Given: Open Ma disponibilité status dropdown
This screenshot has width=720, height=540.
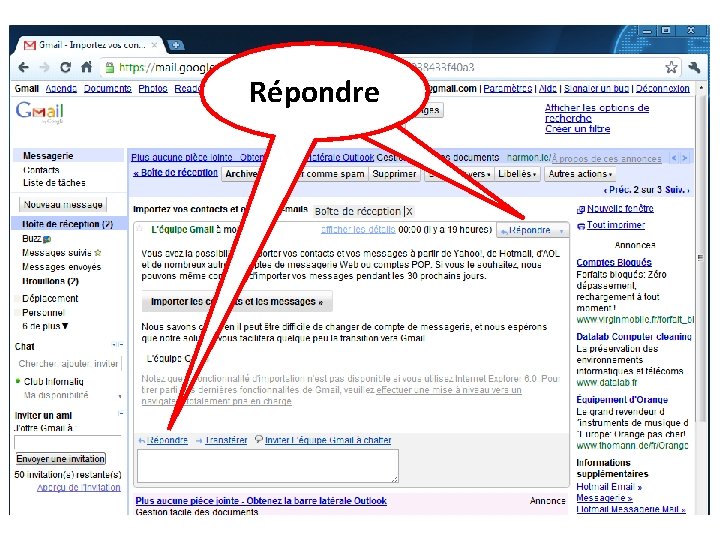Looking at the screenshot, I should [x=119, y=396].
